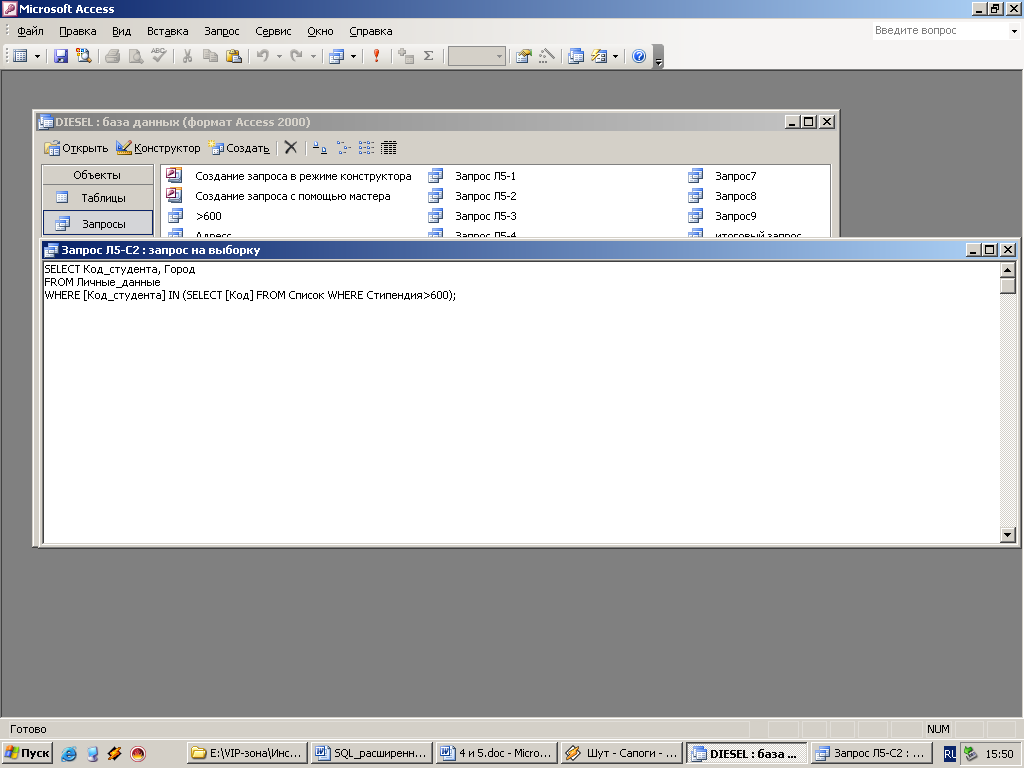
Task: Open the Вставка menu
Action: pos(167,31)
